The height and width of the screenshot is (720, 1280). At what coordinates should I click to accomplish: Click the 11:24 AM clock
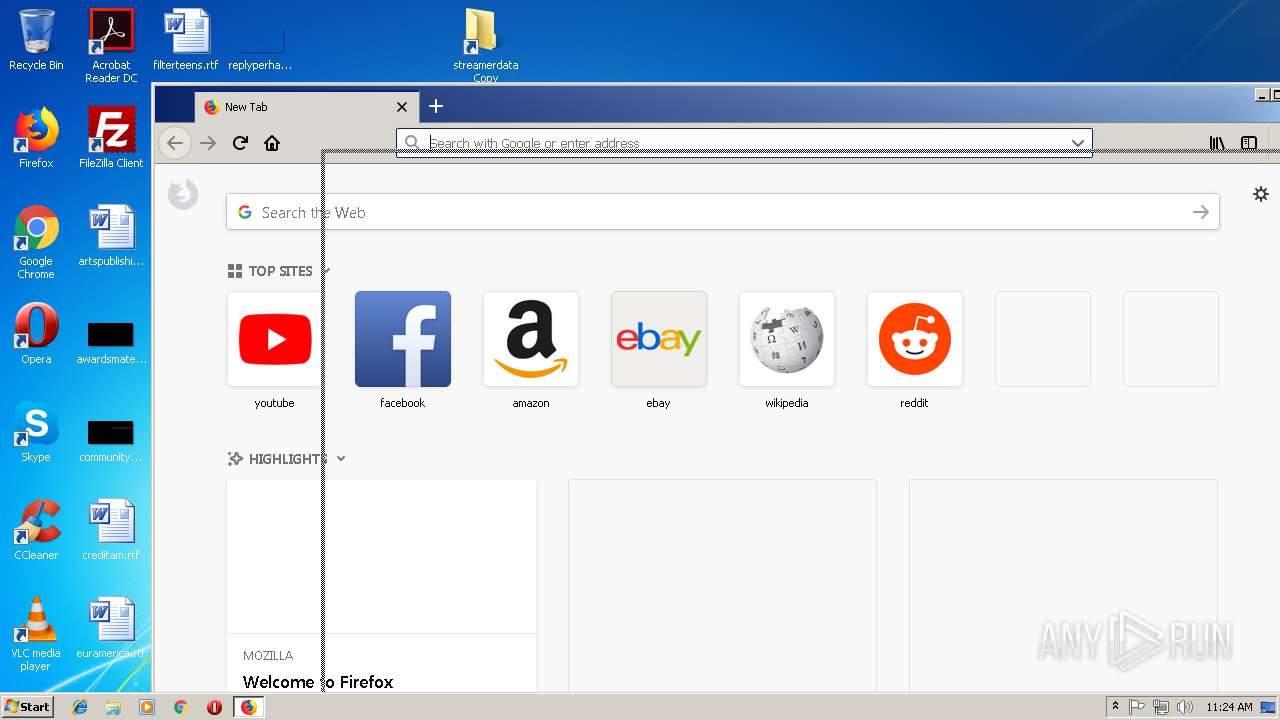point(1229,707)
